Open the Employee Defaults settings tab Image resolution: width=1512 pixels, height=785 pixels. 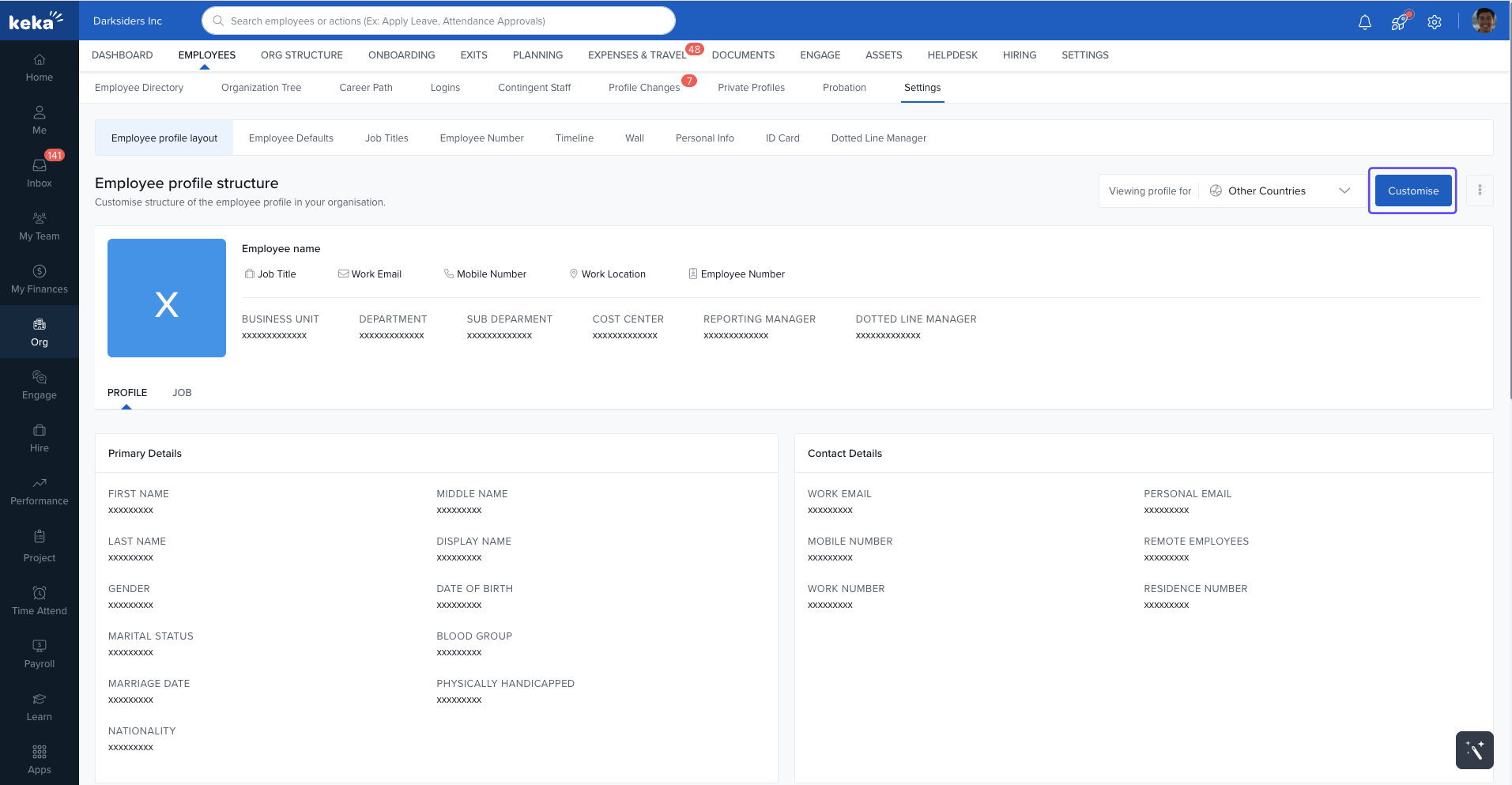tap(291, 138)
